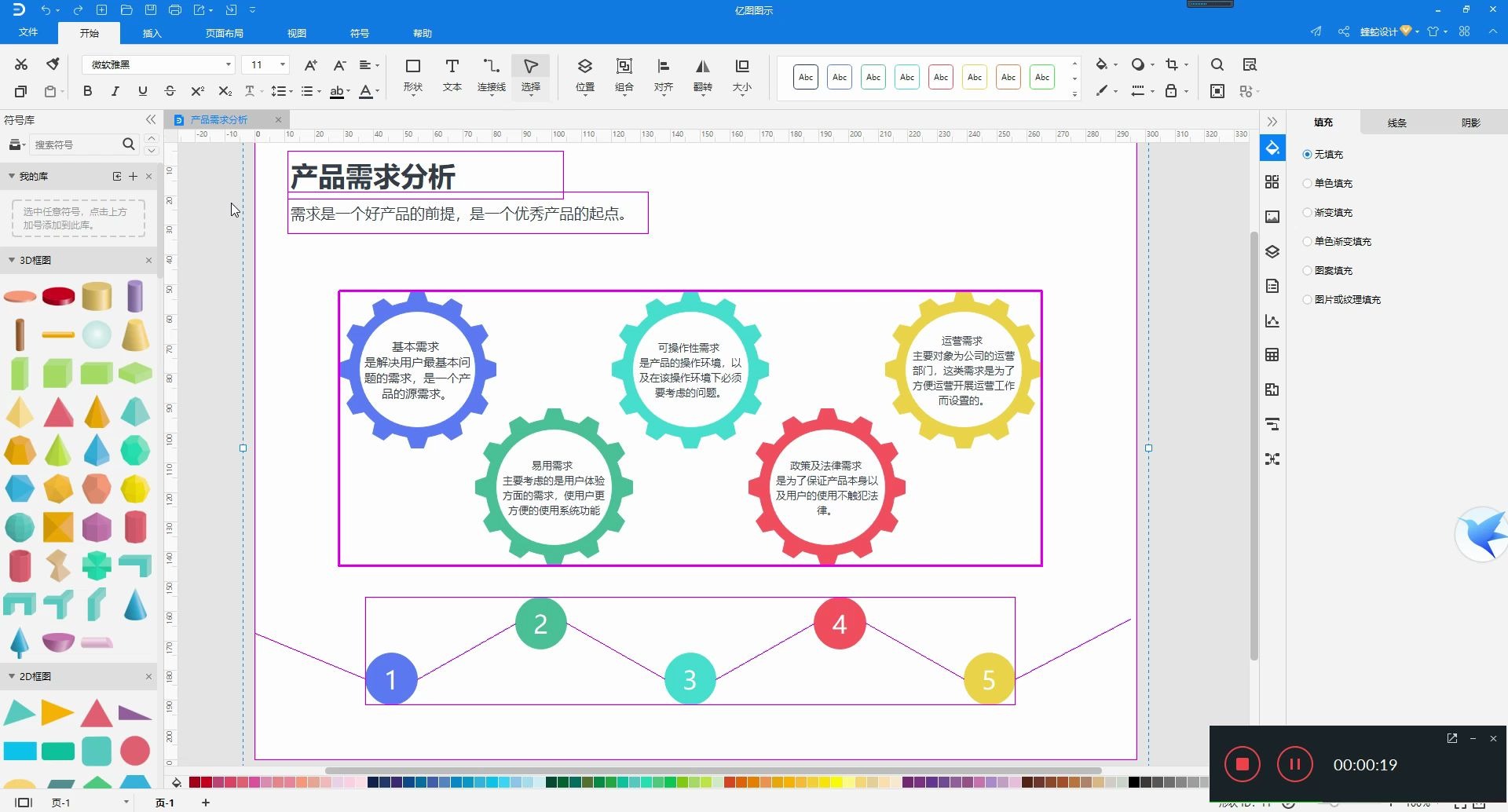Choose 图案填充 pattern fill
Screen dimensions: 1508x812
pyautogui.click(x=1306, y=270)
